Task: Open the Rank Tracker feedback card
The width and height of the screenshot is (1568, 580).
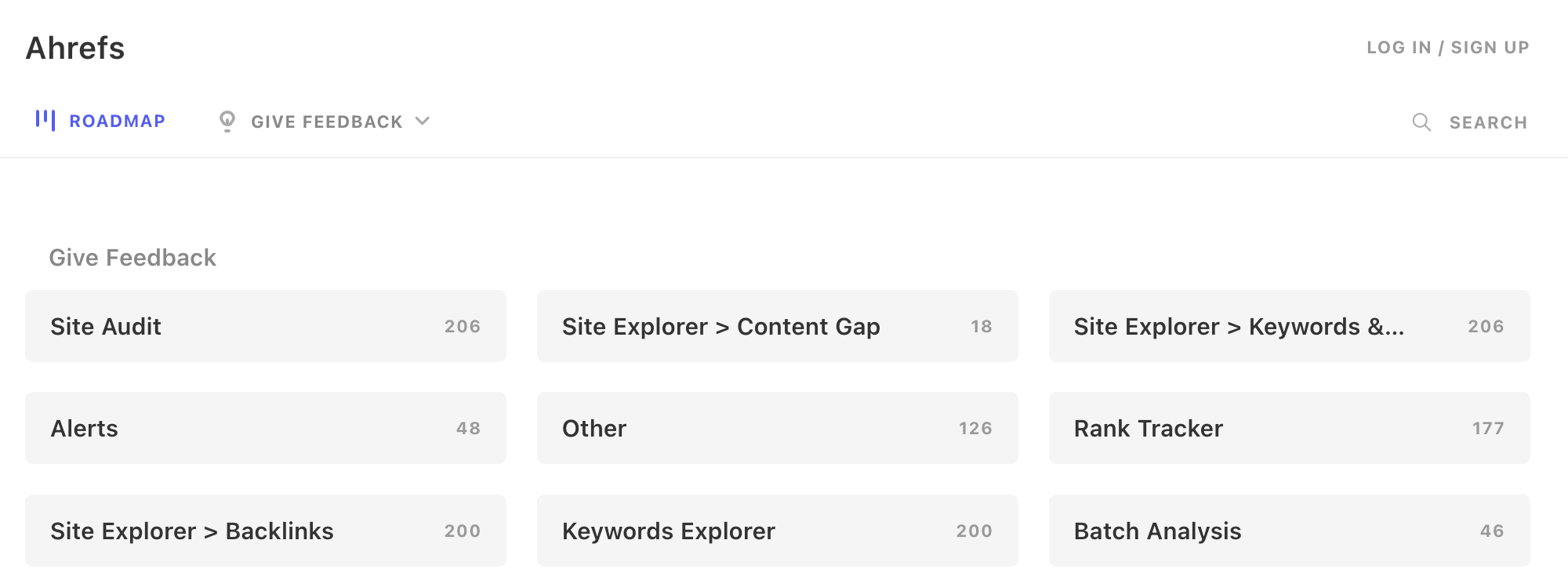Action: coord(1290,428)
